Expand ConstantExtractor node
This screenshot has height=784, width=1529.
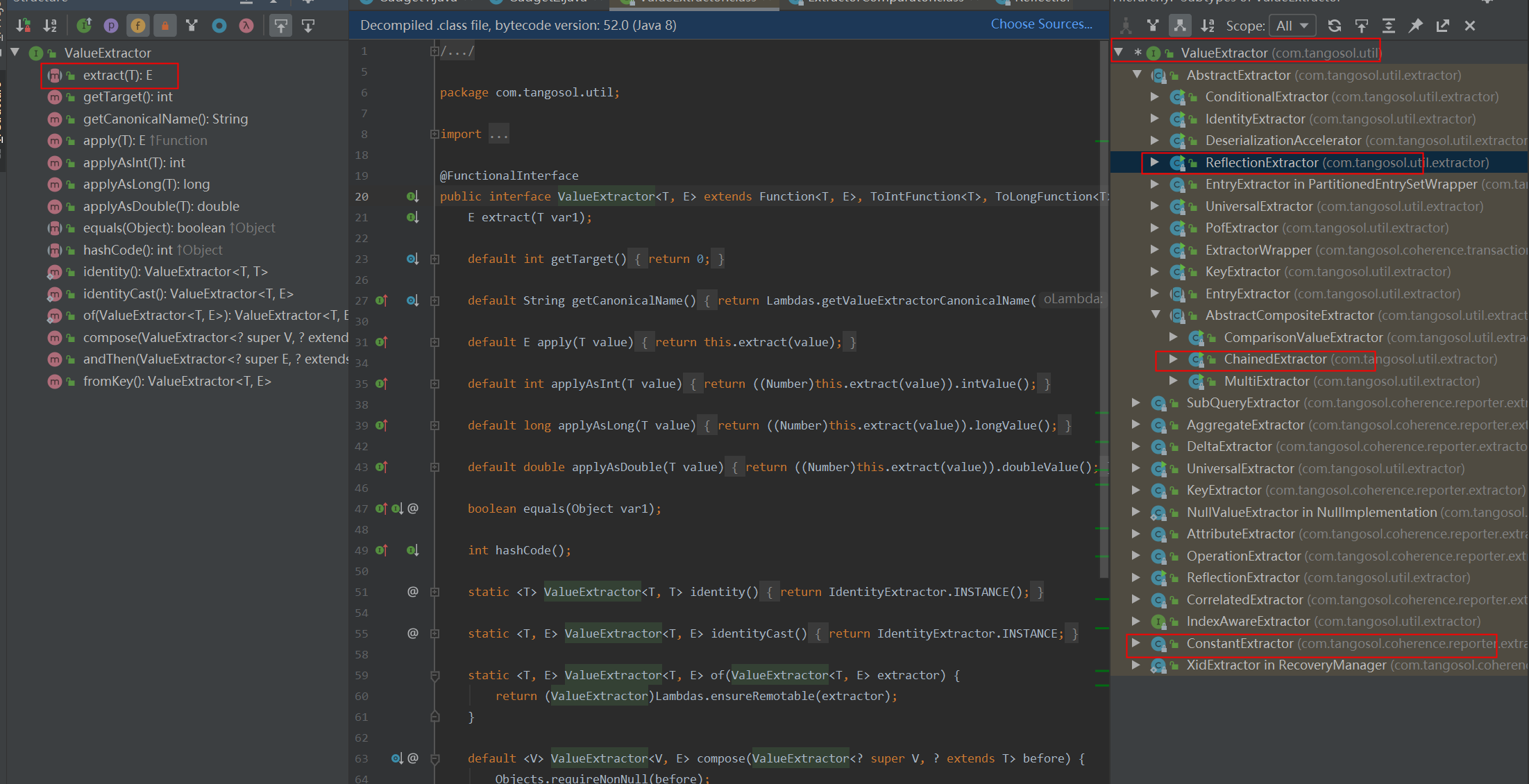coord(1136,643)
